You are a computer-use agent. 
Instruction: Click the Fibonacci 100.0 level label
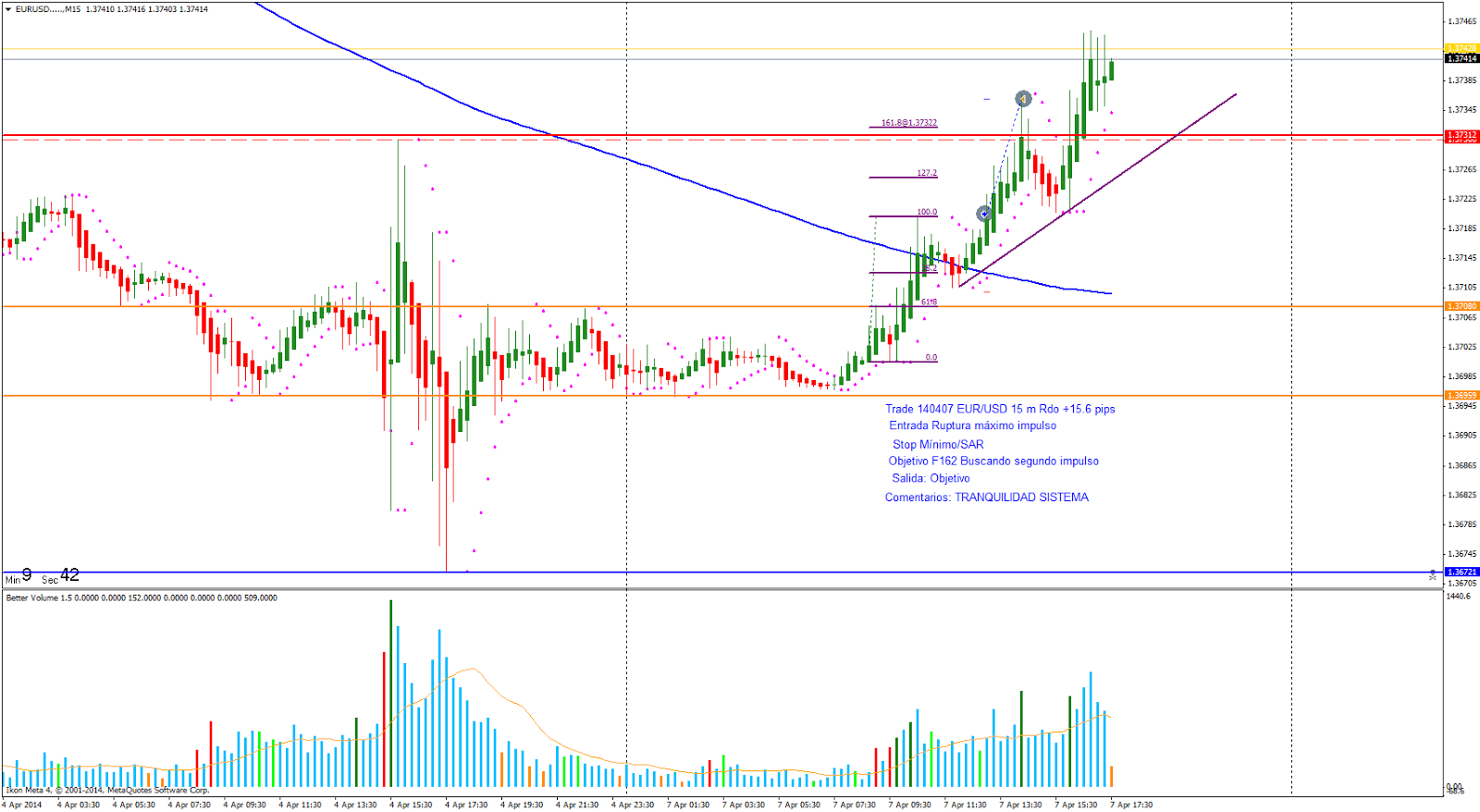point(926,212)
